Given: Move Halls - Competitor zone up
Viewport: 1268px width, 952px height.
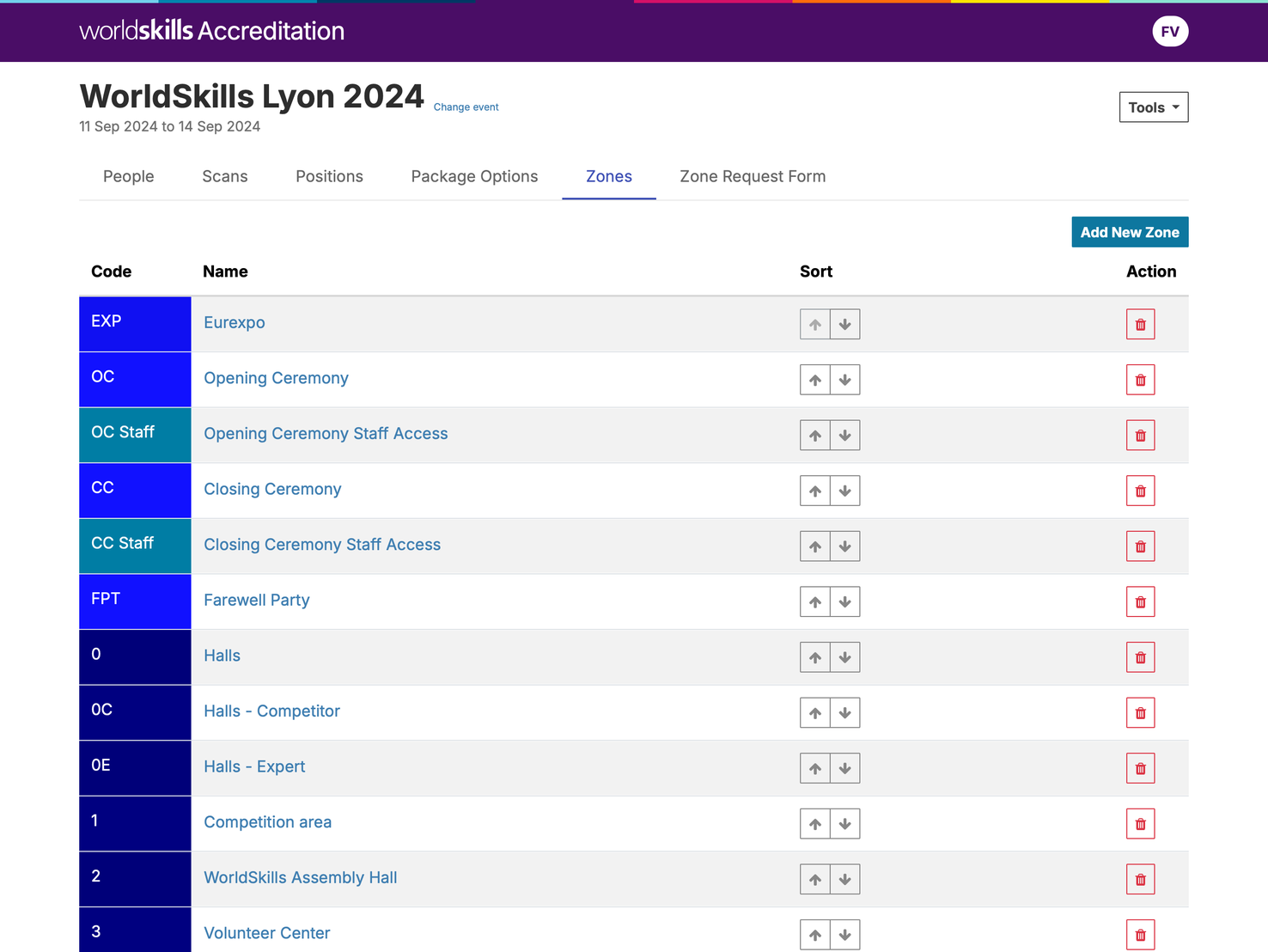Looking at the screenshot, I should (x=815, y=713).
